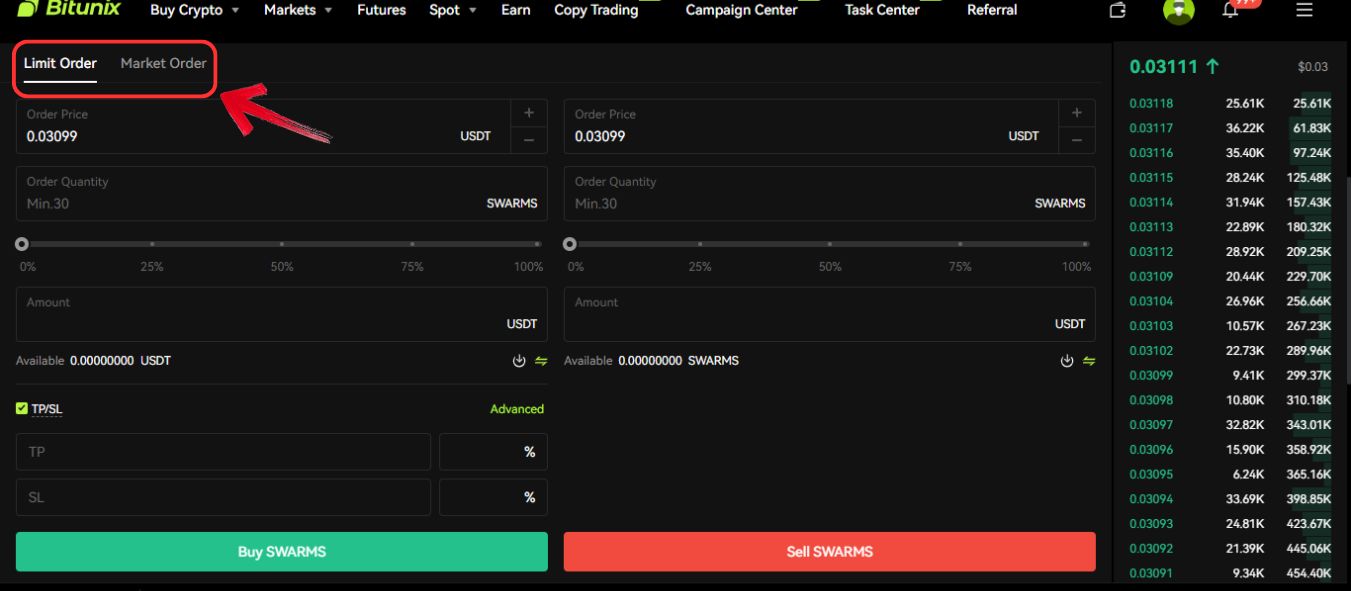Focus the buy Order Quantity field

click(x=282, y=194)
